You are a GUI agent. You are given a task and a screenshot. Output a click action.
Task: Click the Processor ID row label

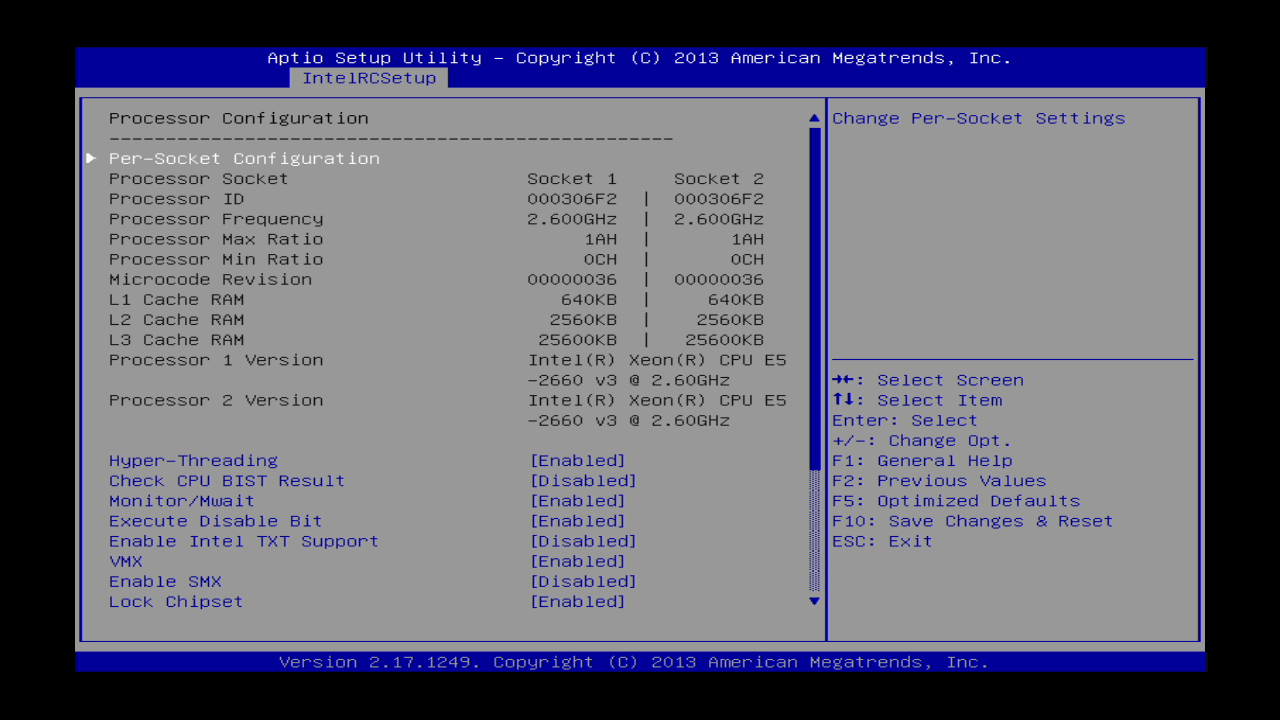tap(176, 199)
